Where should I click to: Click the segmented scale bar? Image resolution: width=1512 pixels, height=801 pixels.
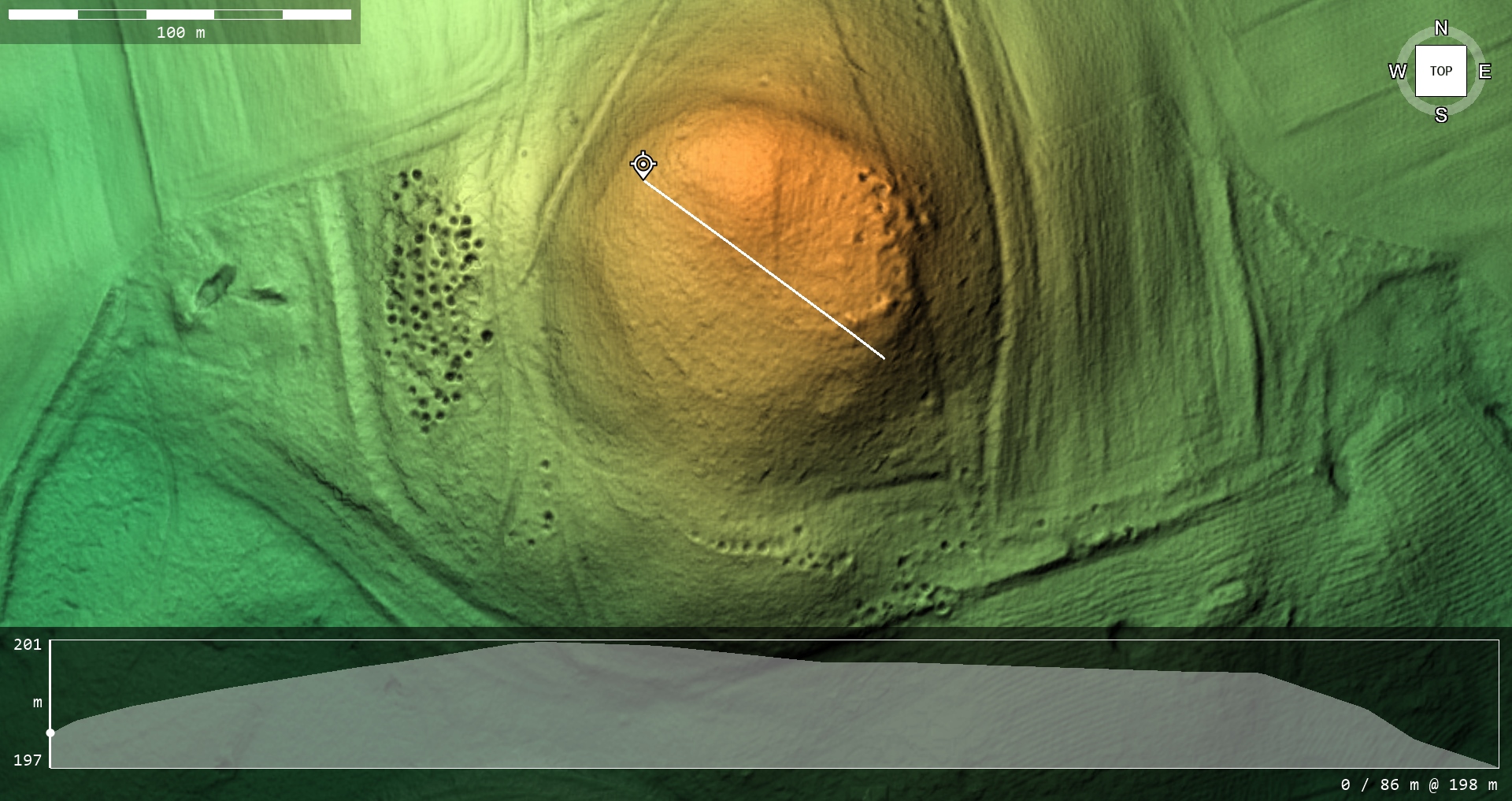pos(180,14)
